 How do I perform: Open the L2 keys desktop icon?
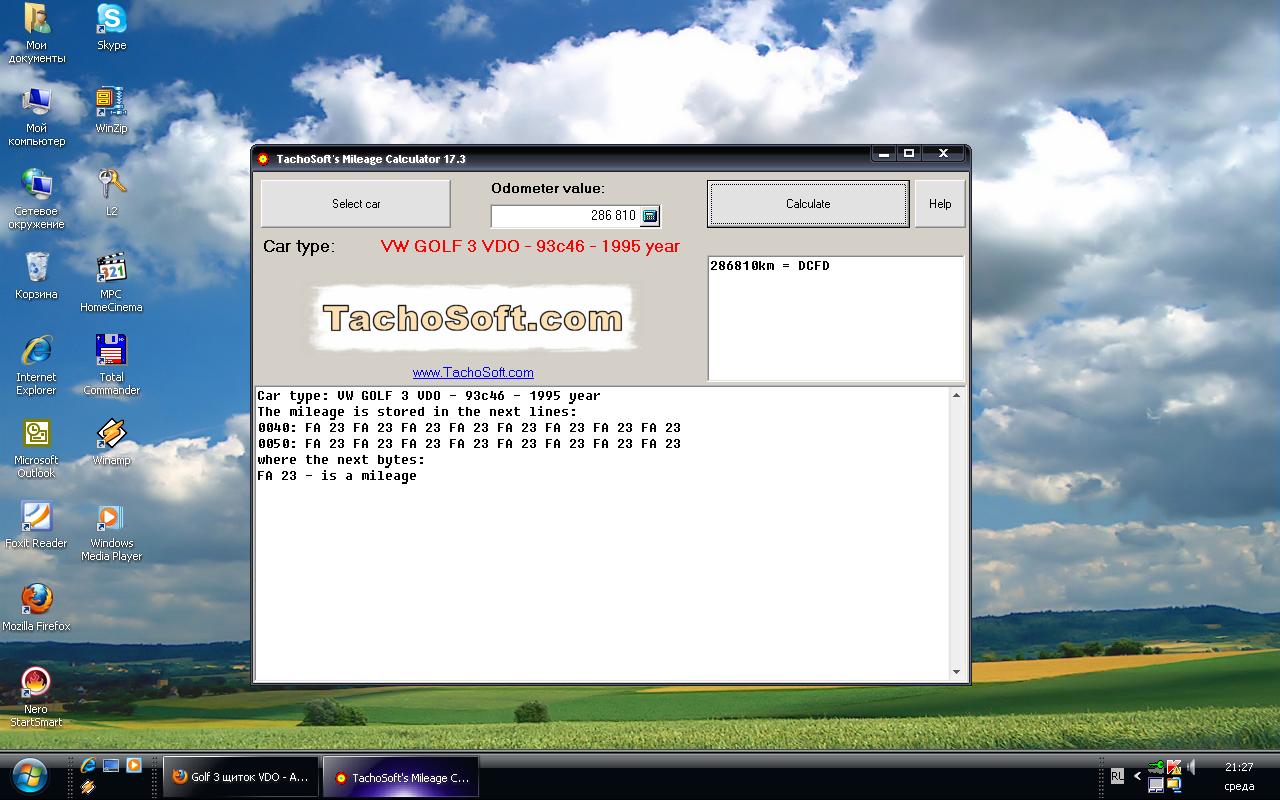coord(112,193)
